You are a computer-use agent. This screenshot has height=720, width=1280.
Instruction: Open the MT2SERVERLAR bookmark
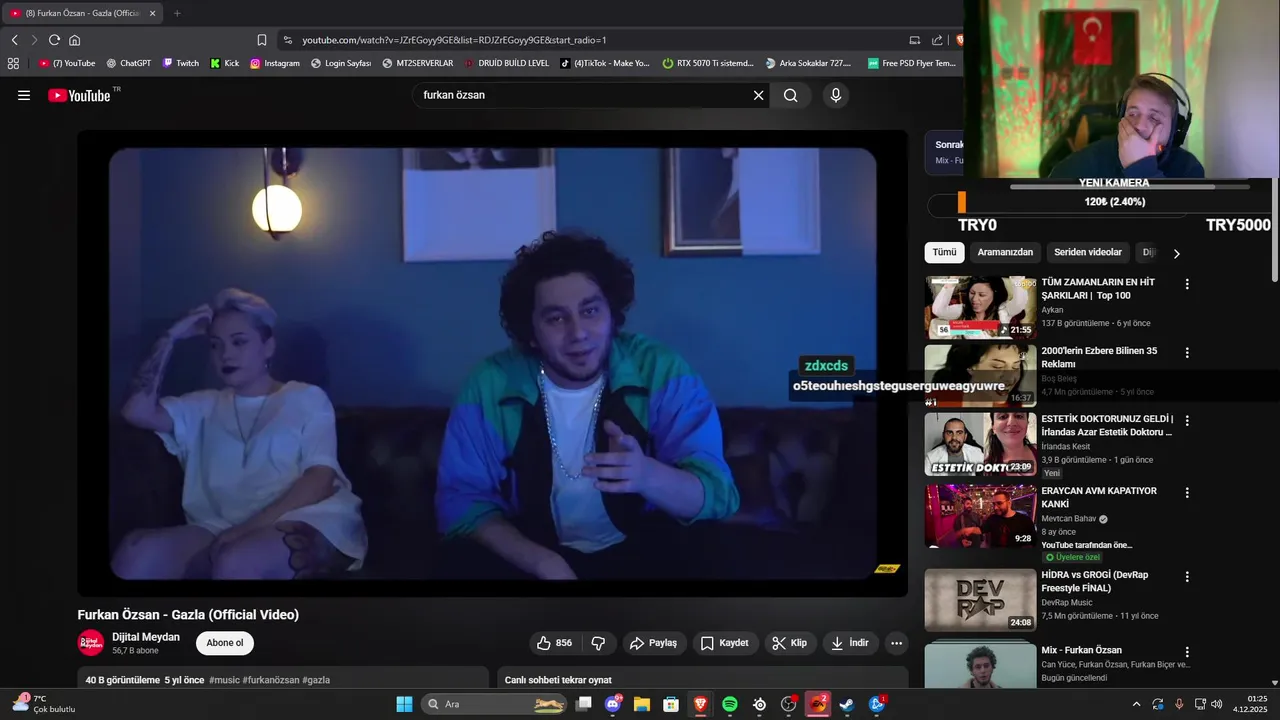[417, 63]
